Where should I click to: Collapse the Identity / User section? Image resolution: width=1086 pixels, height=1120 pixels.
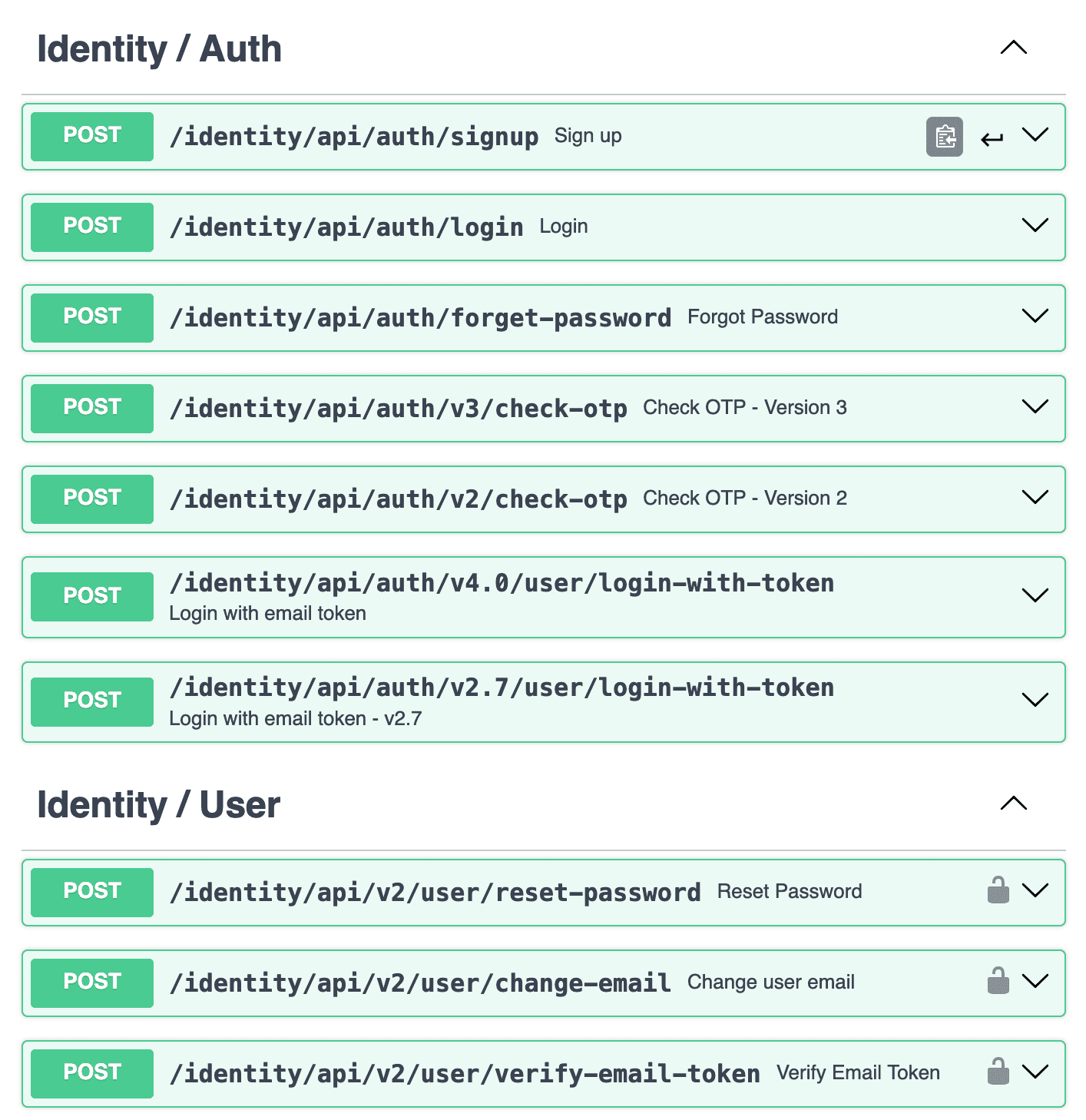click(1014, 804)
